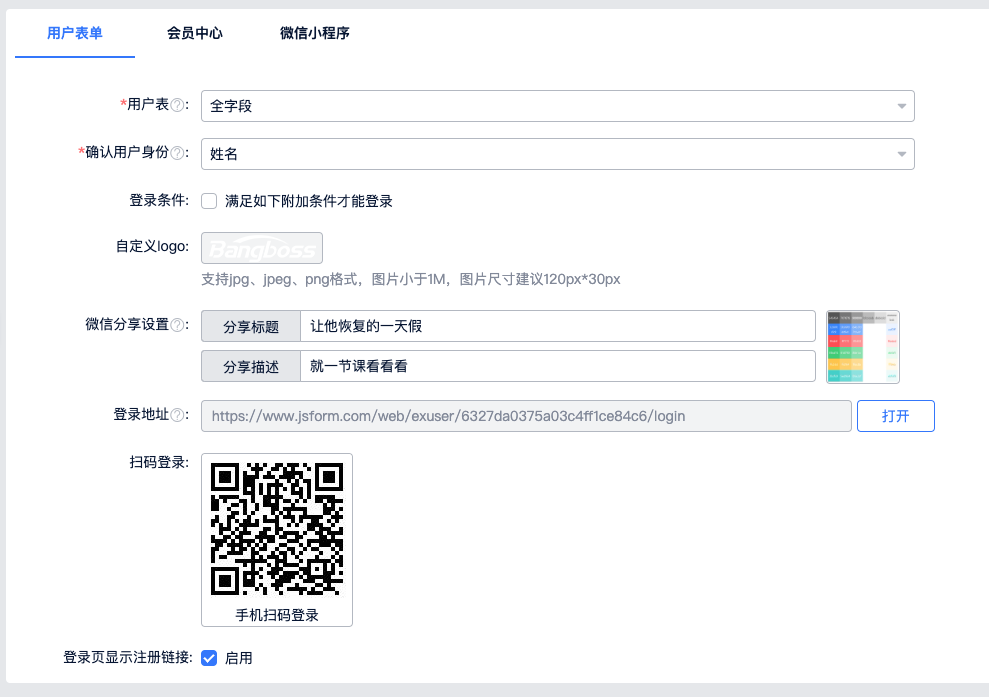Switch to the 会员中心 tab
The image size is (989, 697).
click(x=195, y=33)
